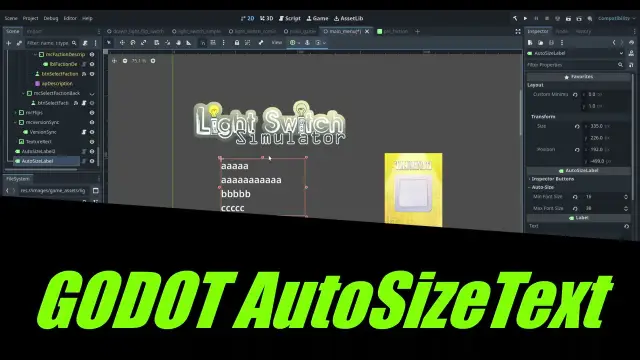This screenshot has height=360, width=640.
Task: Add a new node with plus icon
Action: [9, 43]
